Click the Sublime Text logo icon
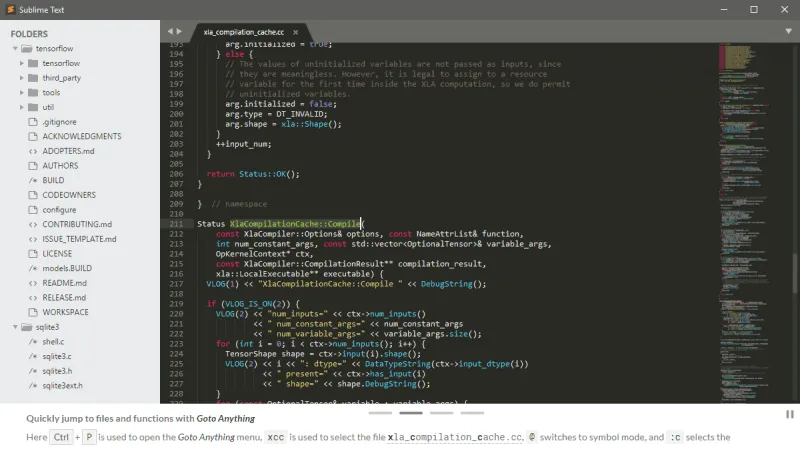Viewport: 800px width, 449px height. point(10,9)
